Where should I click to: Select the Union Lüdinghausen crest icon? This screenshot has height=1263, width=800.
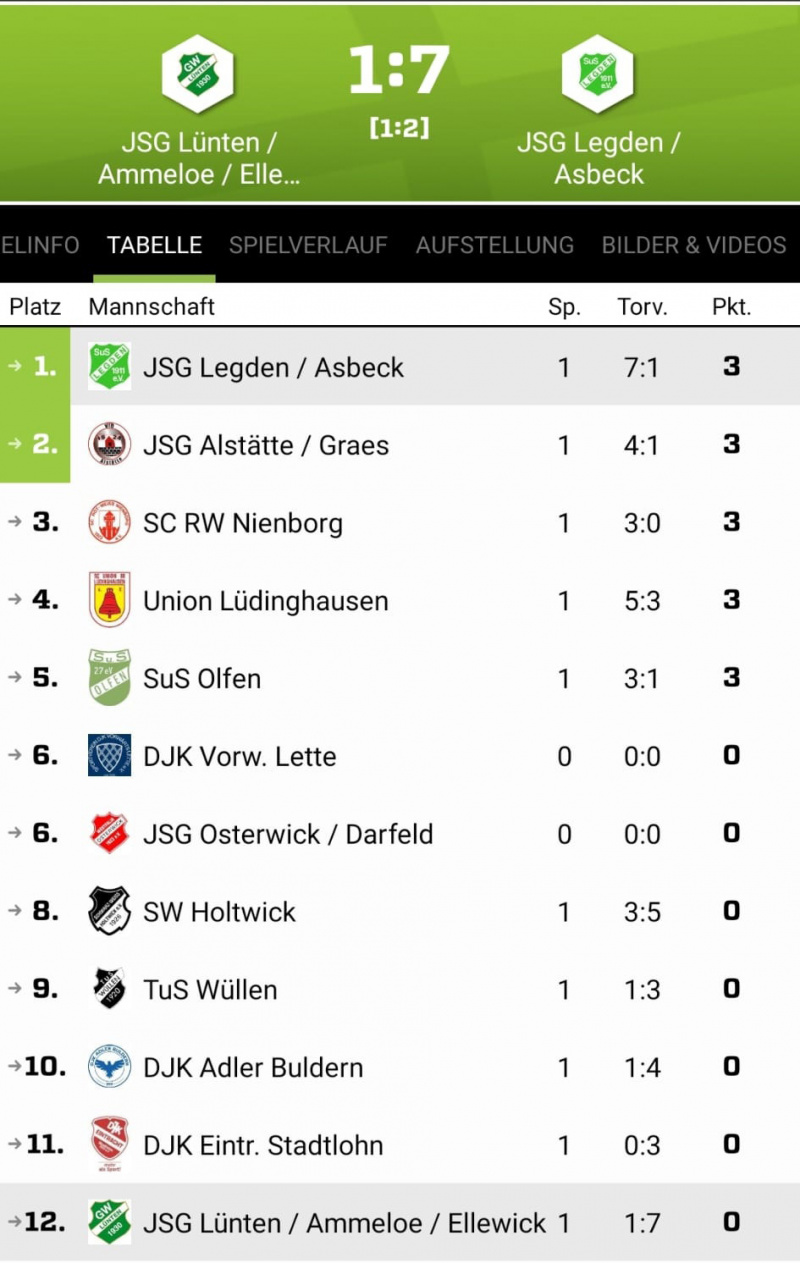(109, 600)
